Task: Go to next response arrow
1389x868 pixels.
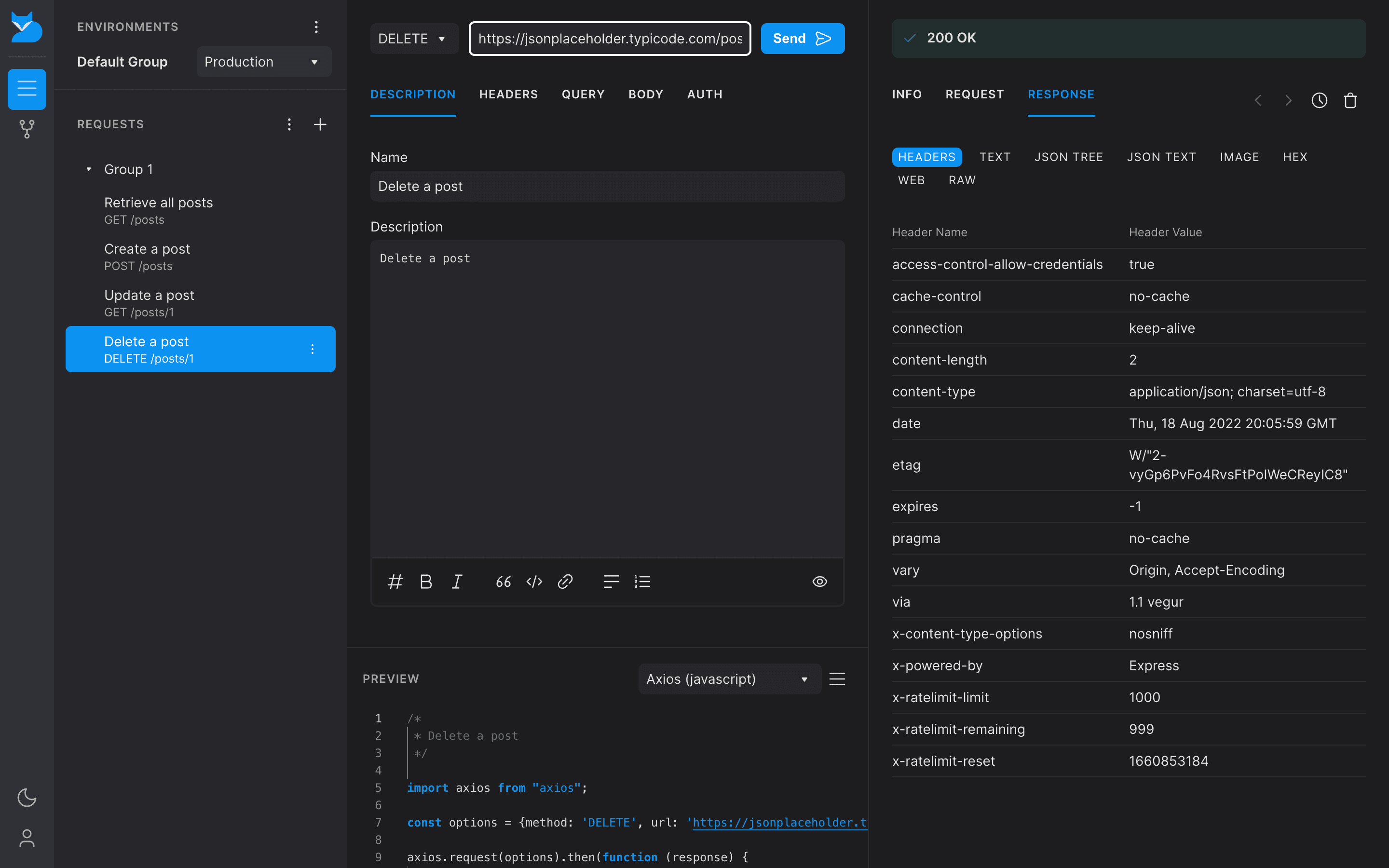Action: click(x=1289, y=100)
